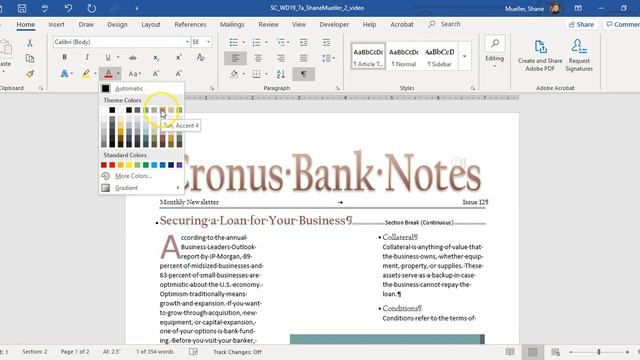This screenshot has height=360, width=640.
Task: Switch to Web Layout view in status bar
Action: click(556, 352)
